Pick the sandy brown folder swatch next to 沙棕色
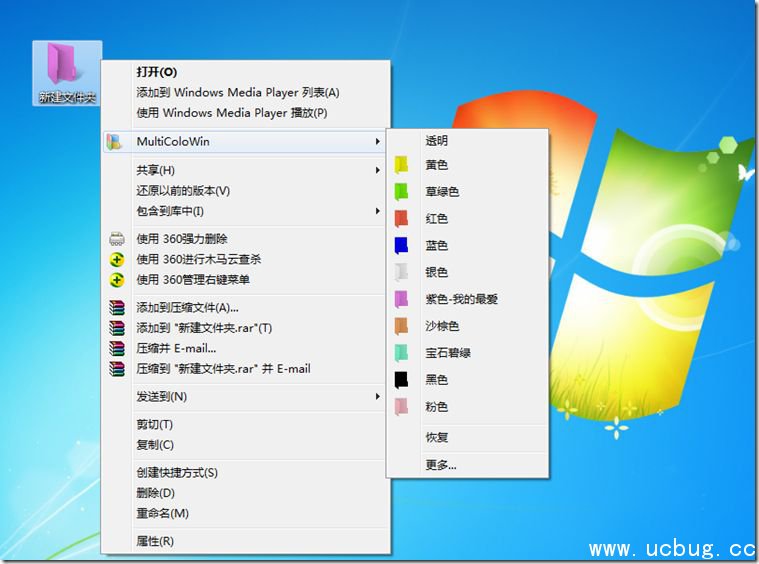 pyautogui.click(x=401, y=326)
